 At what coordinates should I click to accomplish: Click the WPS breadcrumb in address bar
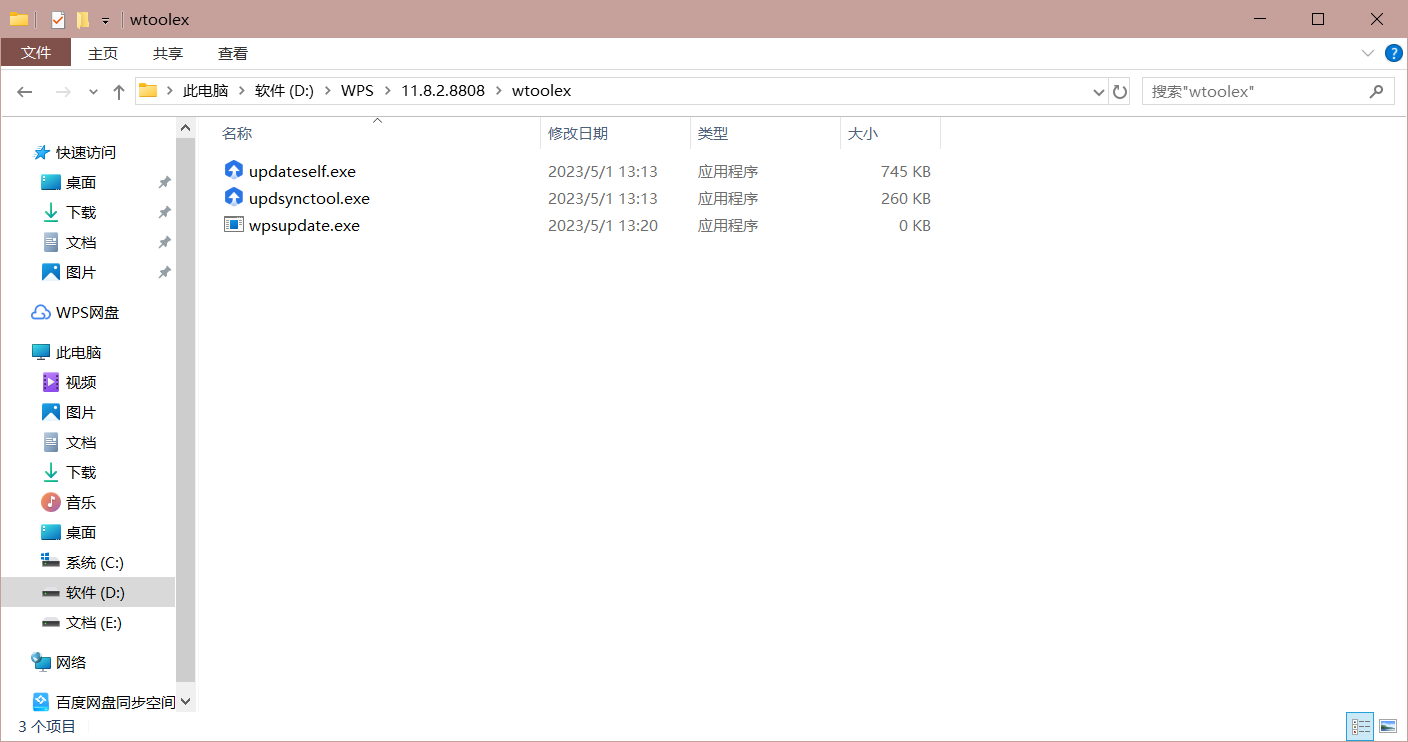pos(357,91)
